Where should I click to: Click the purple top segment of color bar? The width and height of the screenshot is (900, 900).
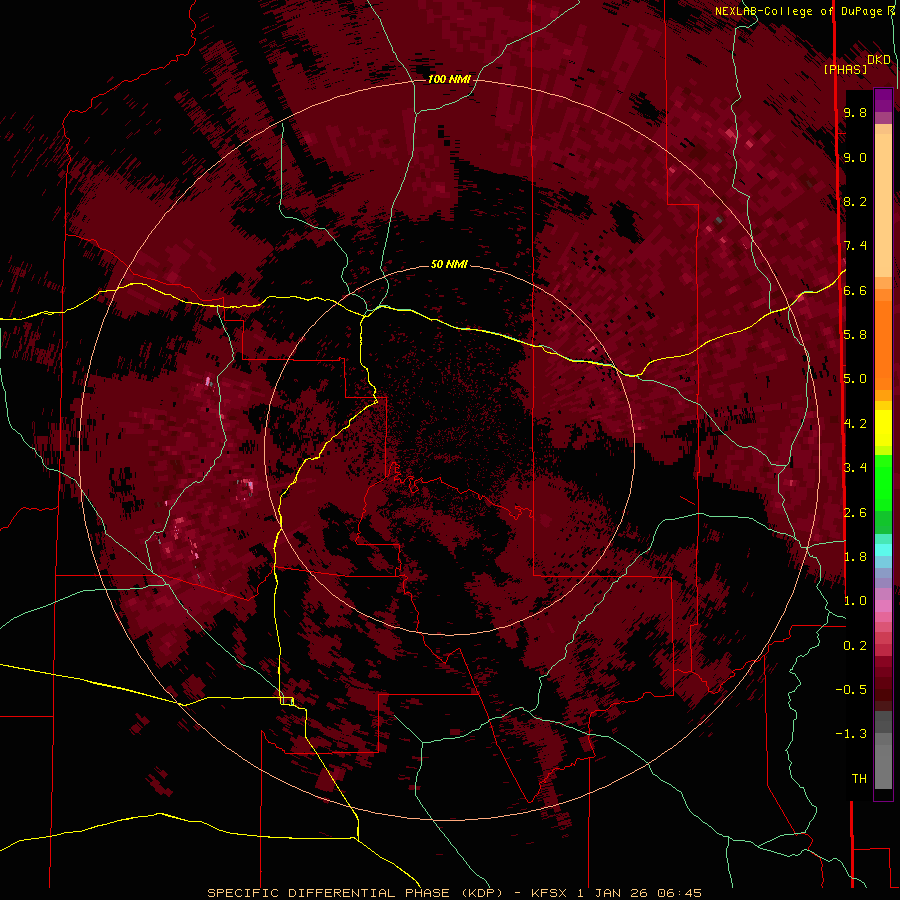[x=883, y=100]
